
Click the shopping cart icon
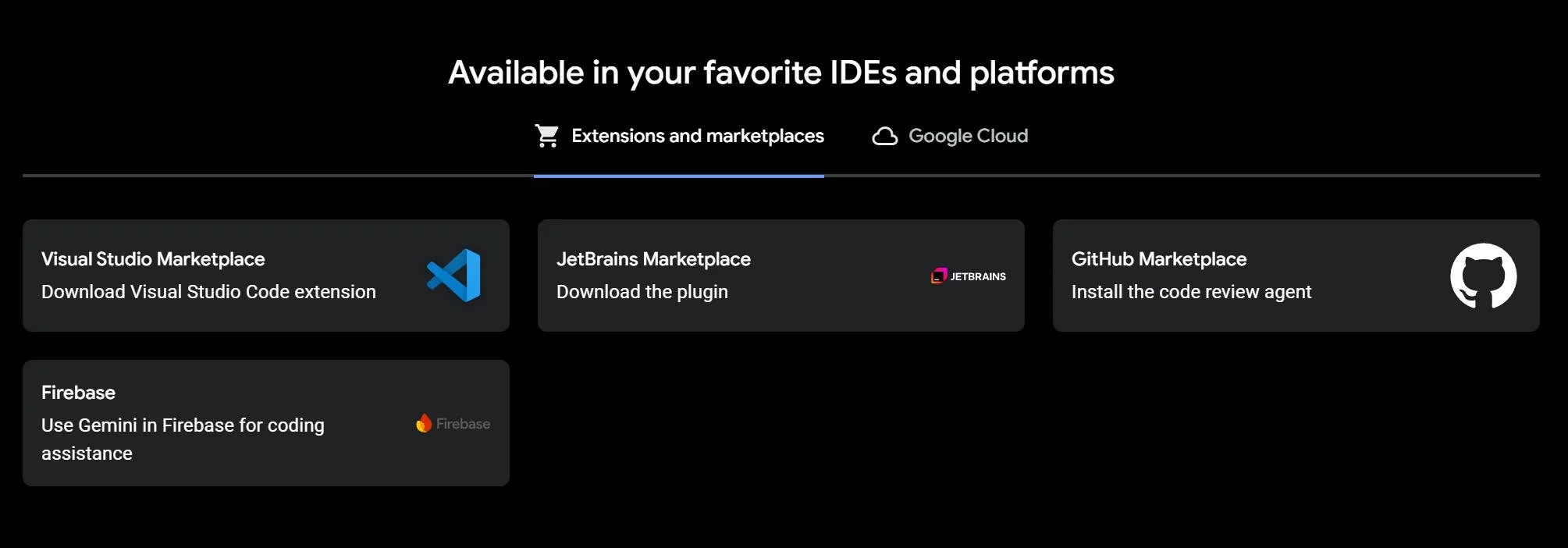(547, 136)
